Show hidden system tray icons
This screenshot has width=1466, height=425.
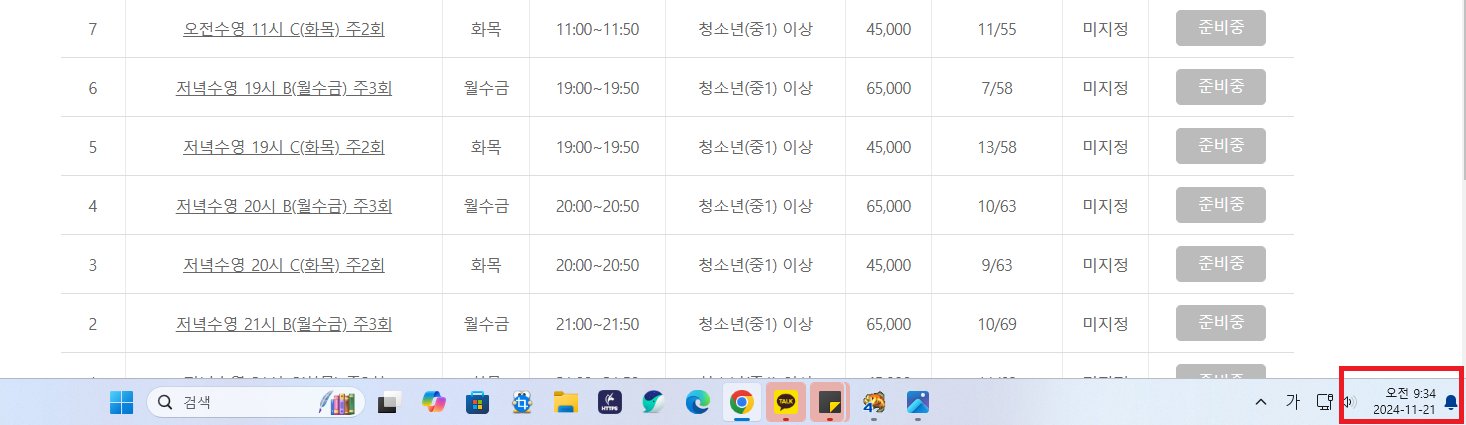[1260, 402]
